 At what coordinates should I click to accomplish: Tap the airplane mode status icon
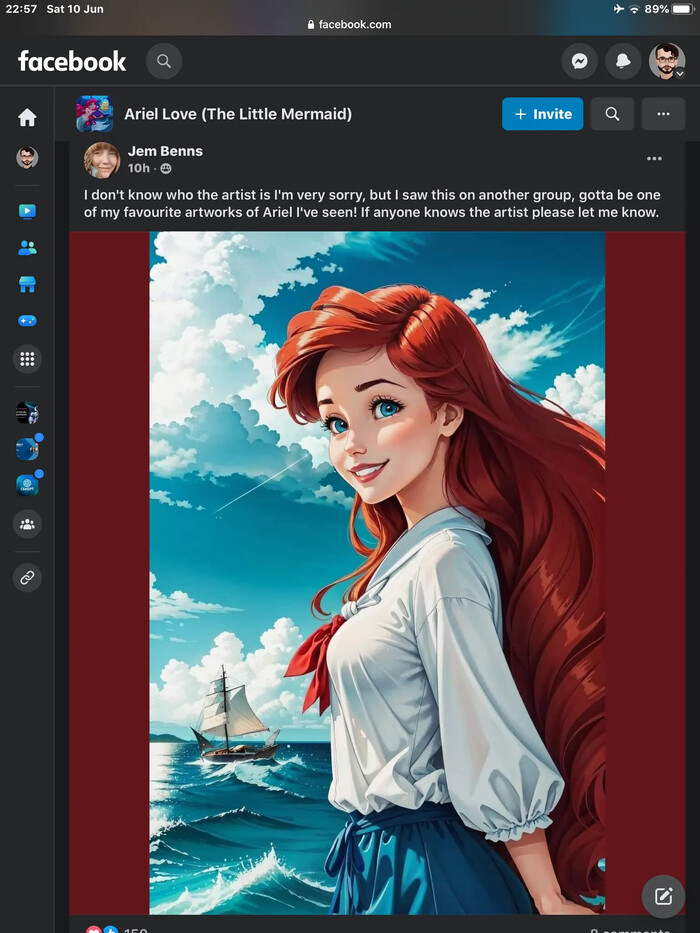coord(618,9)
